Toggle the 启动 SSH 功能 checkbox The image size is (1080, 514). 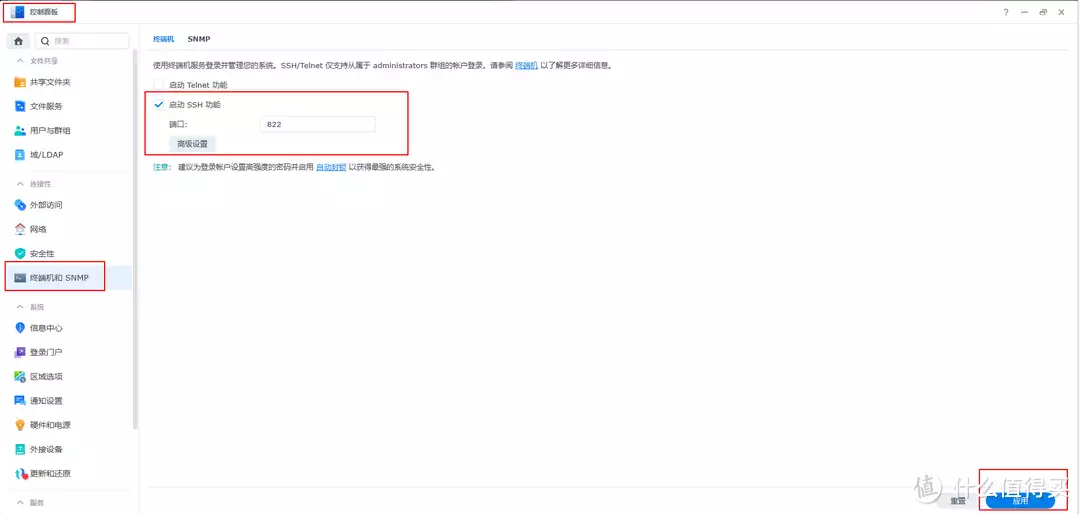[158, 105]
